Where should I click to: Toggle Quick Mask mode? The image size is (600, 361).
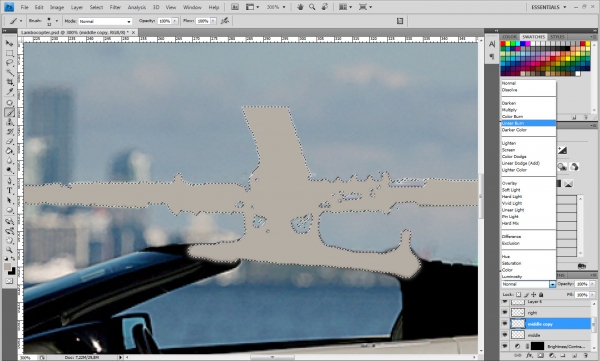[x=9, y=281]
